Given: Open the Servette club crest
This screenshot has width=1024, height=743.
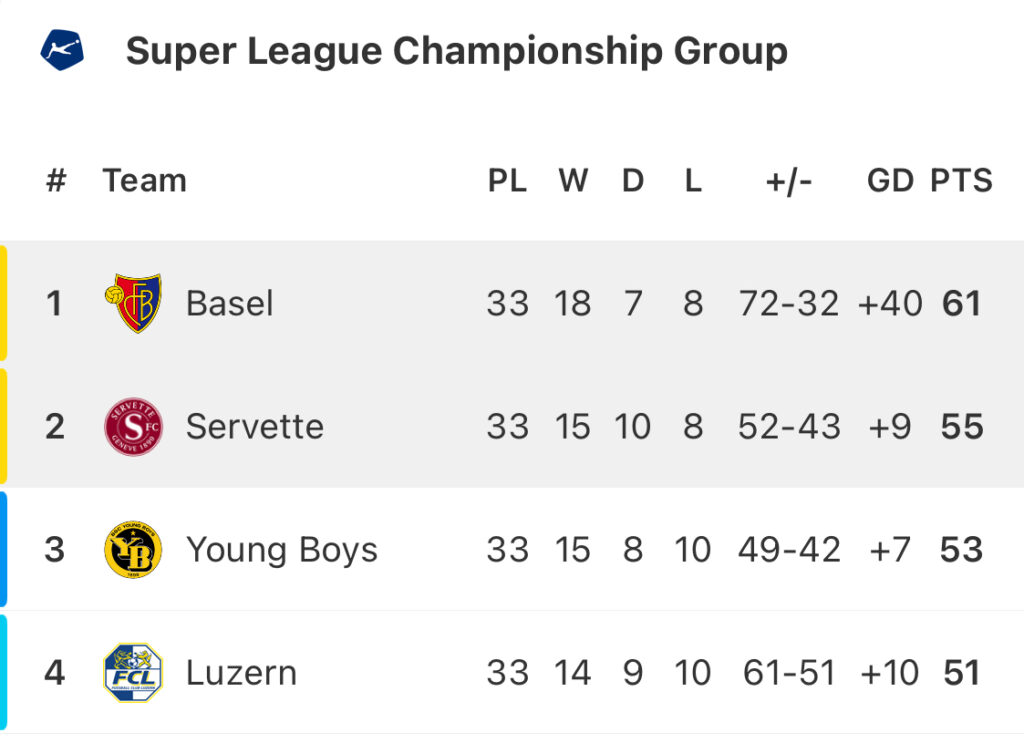Looking at the screenshot, I should point(133,426).
